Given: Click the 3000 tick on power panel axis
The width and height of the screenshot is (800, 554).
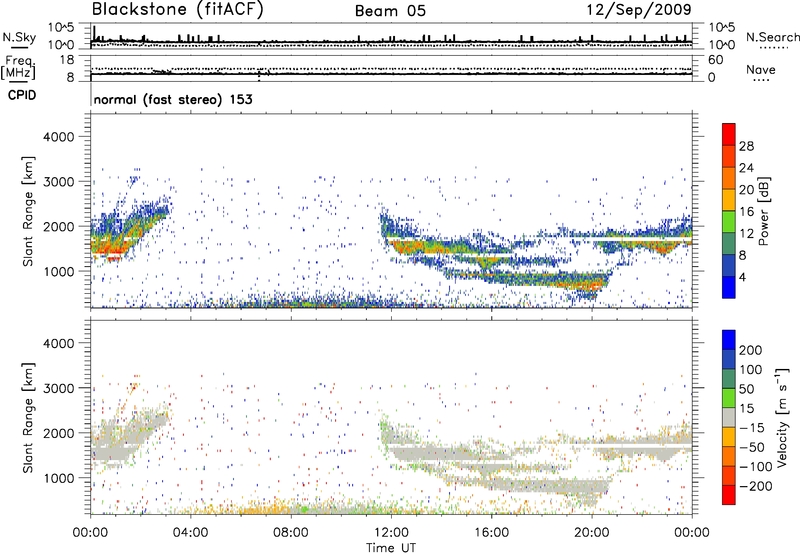Looking at the screenshot, I should tap(58, 182).
